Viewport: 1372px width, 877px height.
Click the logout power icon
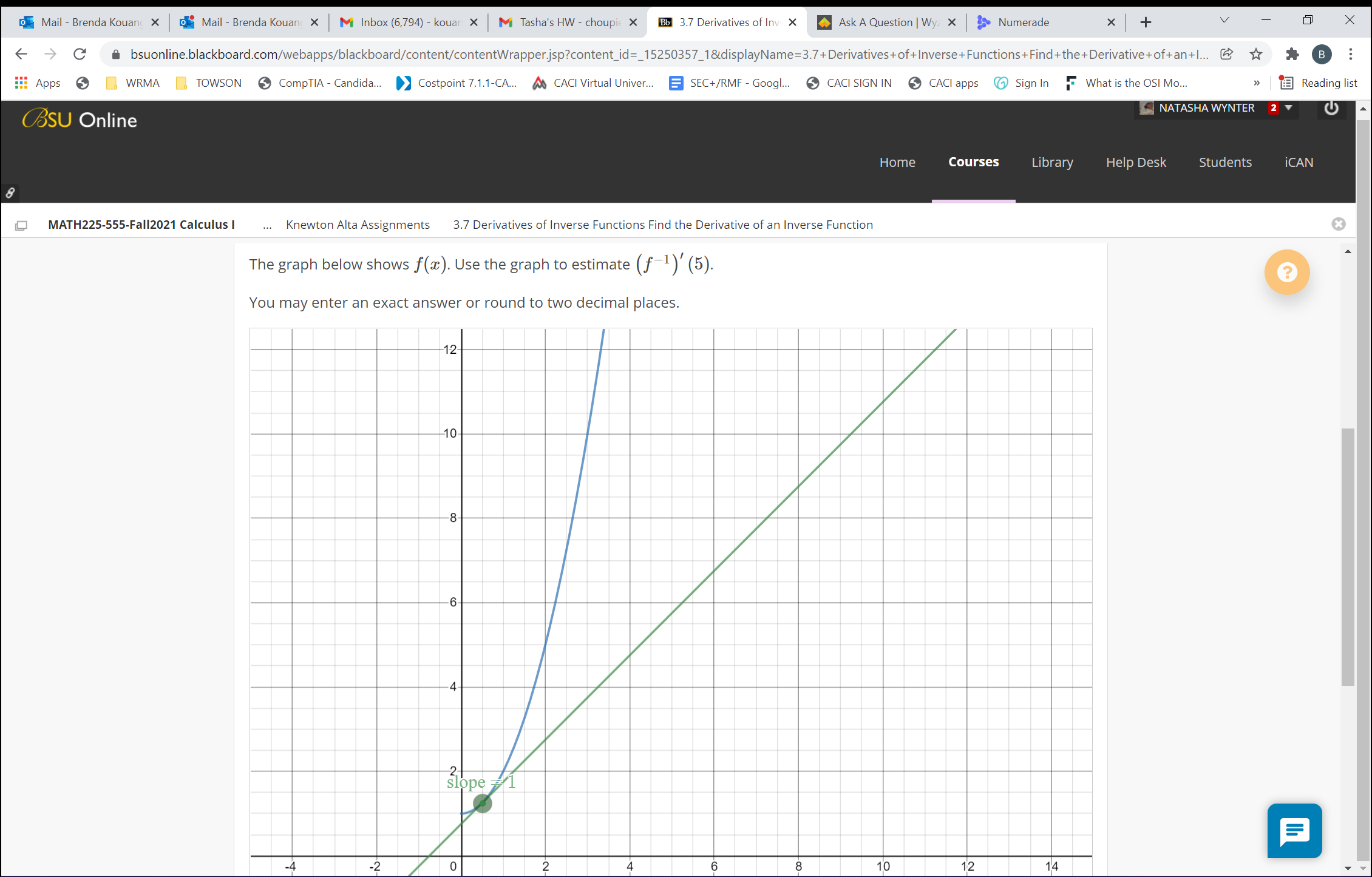point(1331,108)
